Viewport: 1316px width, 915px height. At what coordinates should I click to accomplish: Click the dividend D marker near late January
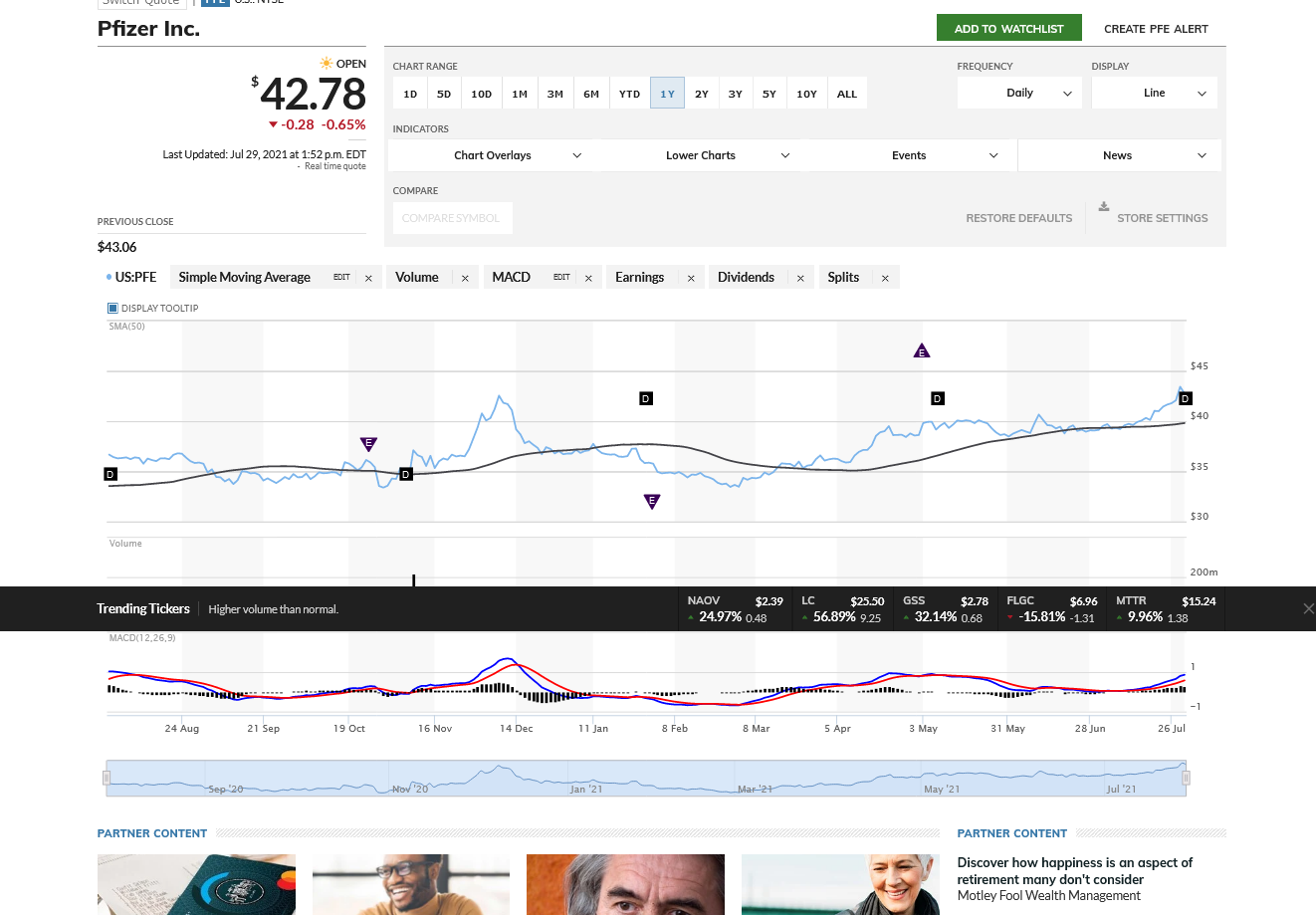click(x=645, y=398)
